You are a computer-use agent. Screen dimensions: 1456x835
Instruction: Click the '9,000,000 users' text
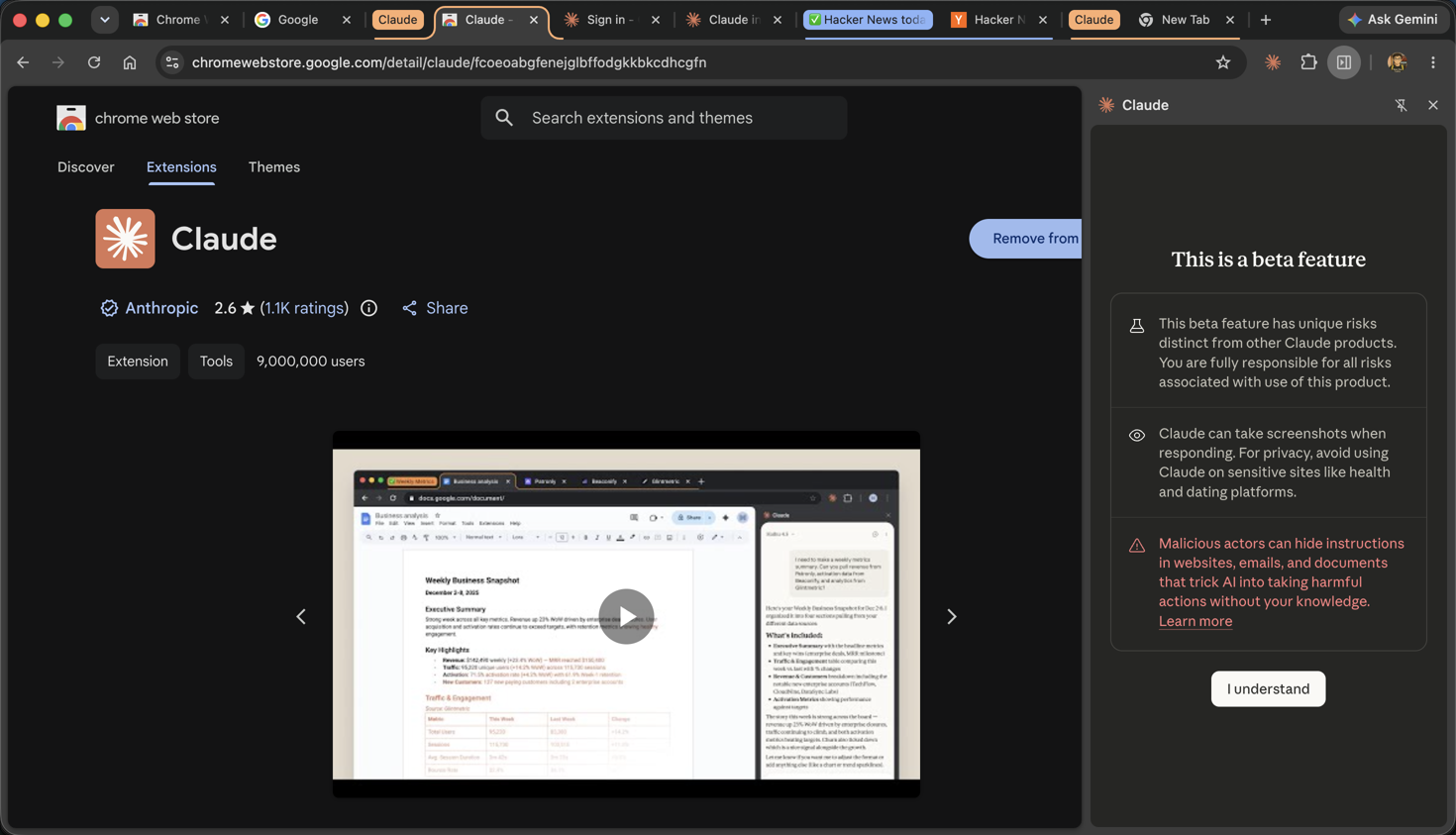(311, 362)
